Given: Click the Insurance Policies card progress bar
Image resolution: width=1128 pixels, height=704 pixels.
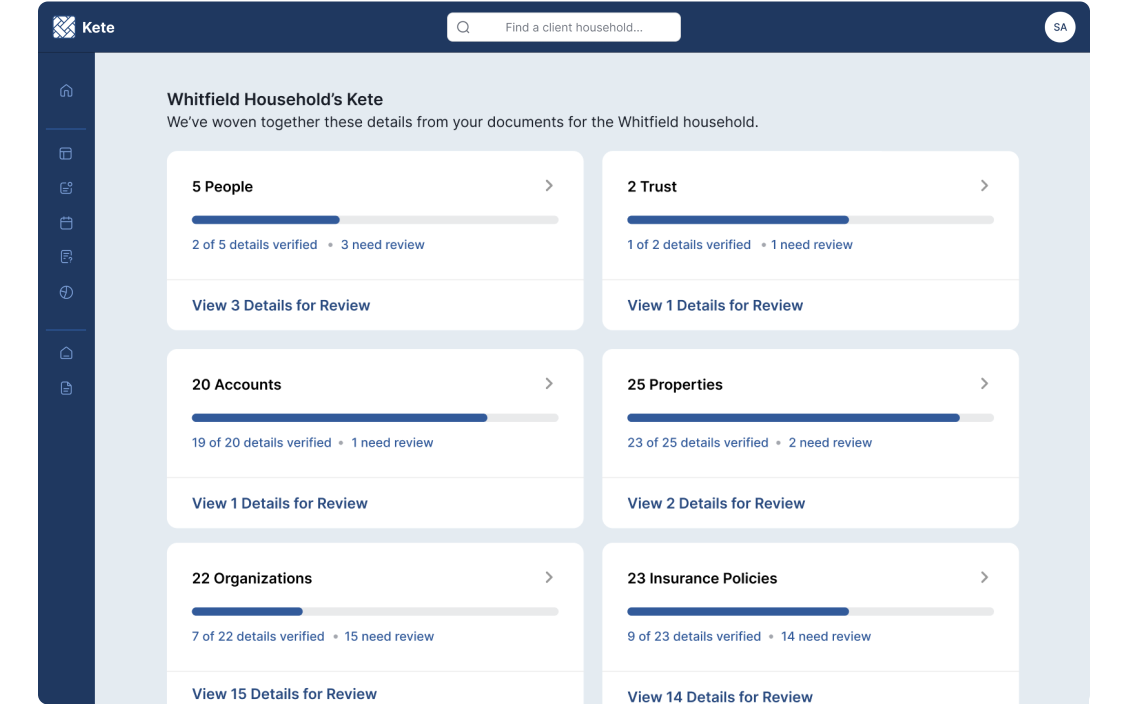Looking at the screenshot, I should 810,612.
